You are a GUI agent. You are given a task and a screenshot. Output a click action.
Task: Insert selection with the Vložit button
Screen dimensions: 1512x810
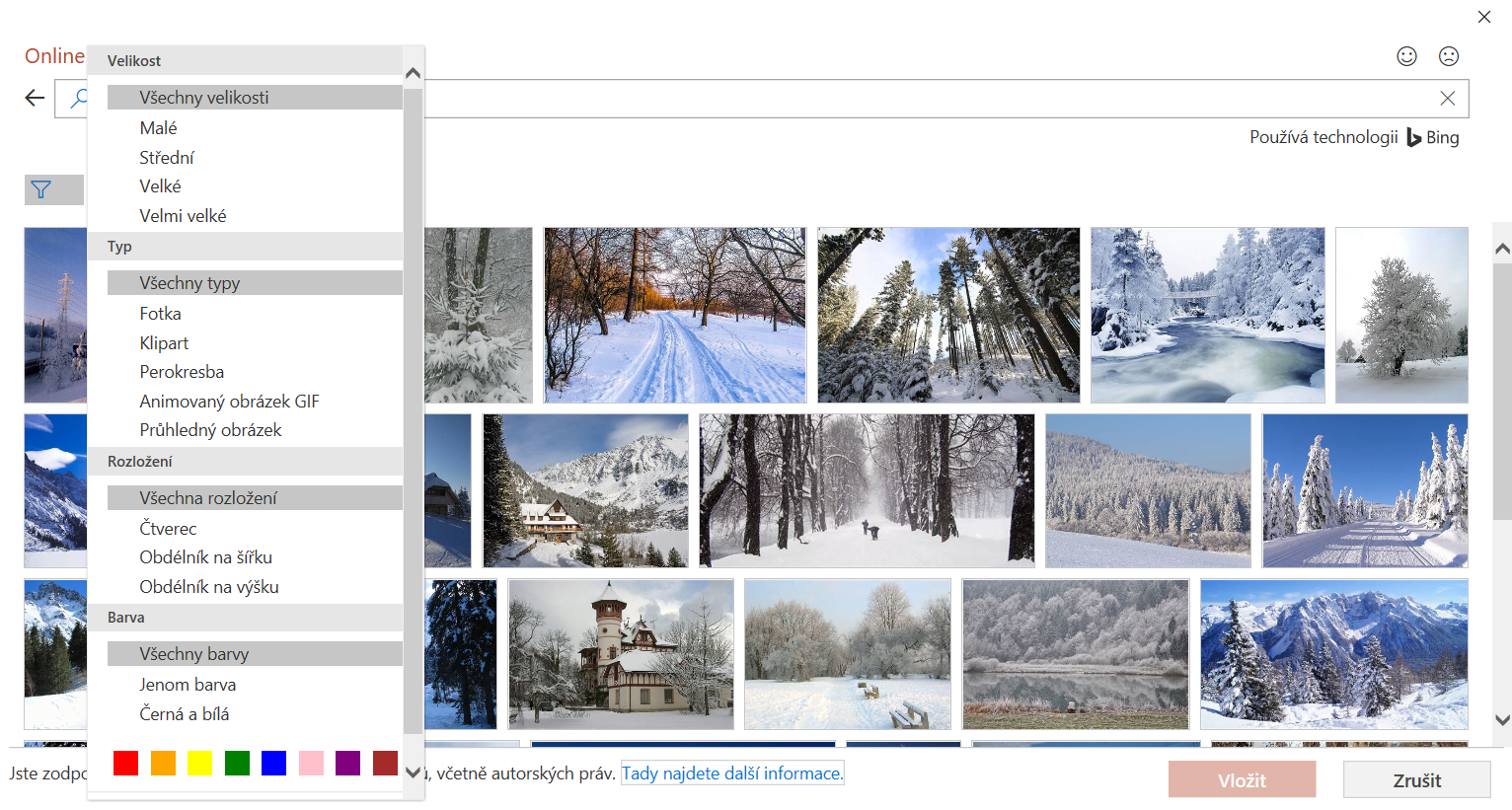pyautogui.click(x=1242, y=779)
